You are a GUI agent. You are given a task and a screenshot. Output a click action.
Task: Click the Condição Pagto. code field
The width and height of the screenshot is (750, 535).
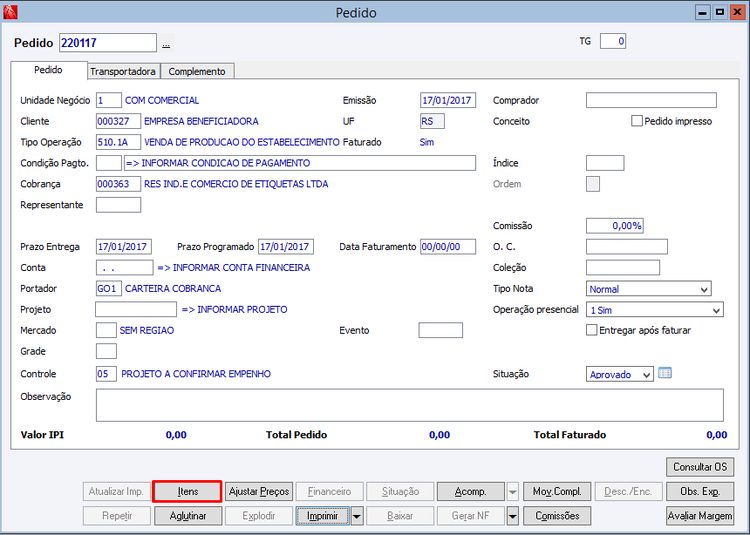(109, 163)
